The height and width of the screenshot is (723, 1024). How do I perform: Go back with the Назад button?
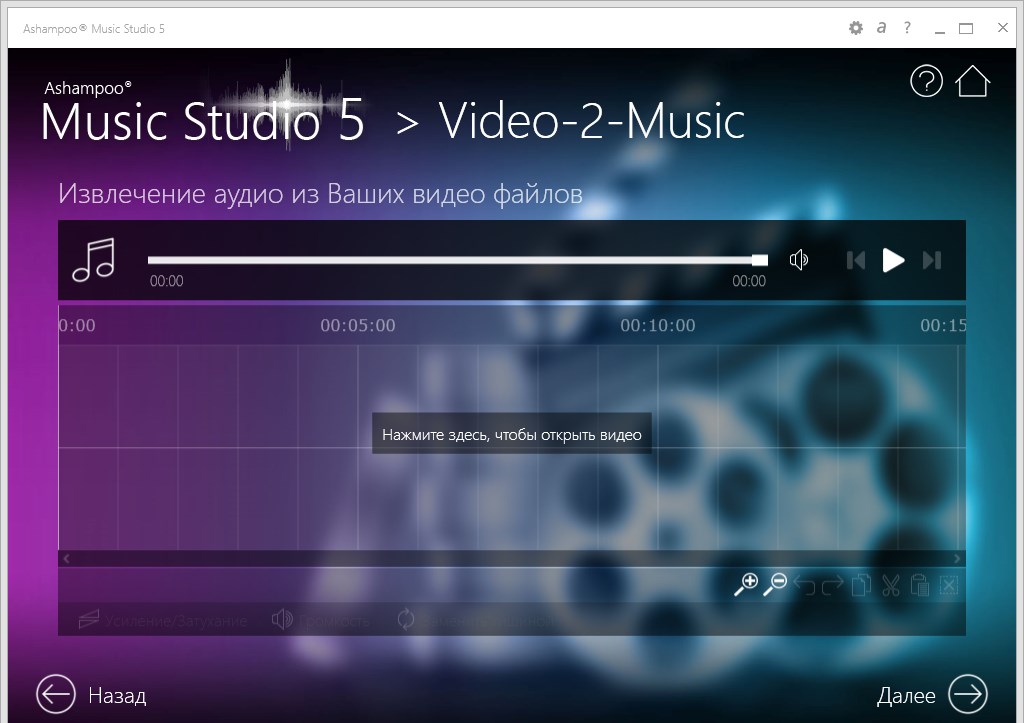pos(91,694)
